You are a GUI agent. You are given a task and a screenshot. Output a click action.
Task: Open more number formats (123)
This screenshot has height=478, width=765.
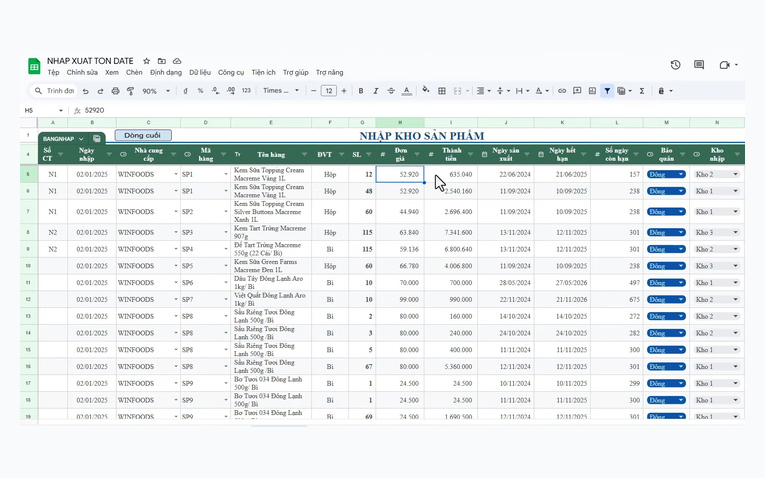coord(246,91)
